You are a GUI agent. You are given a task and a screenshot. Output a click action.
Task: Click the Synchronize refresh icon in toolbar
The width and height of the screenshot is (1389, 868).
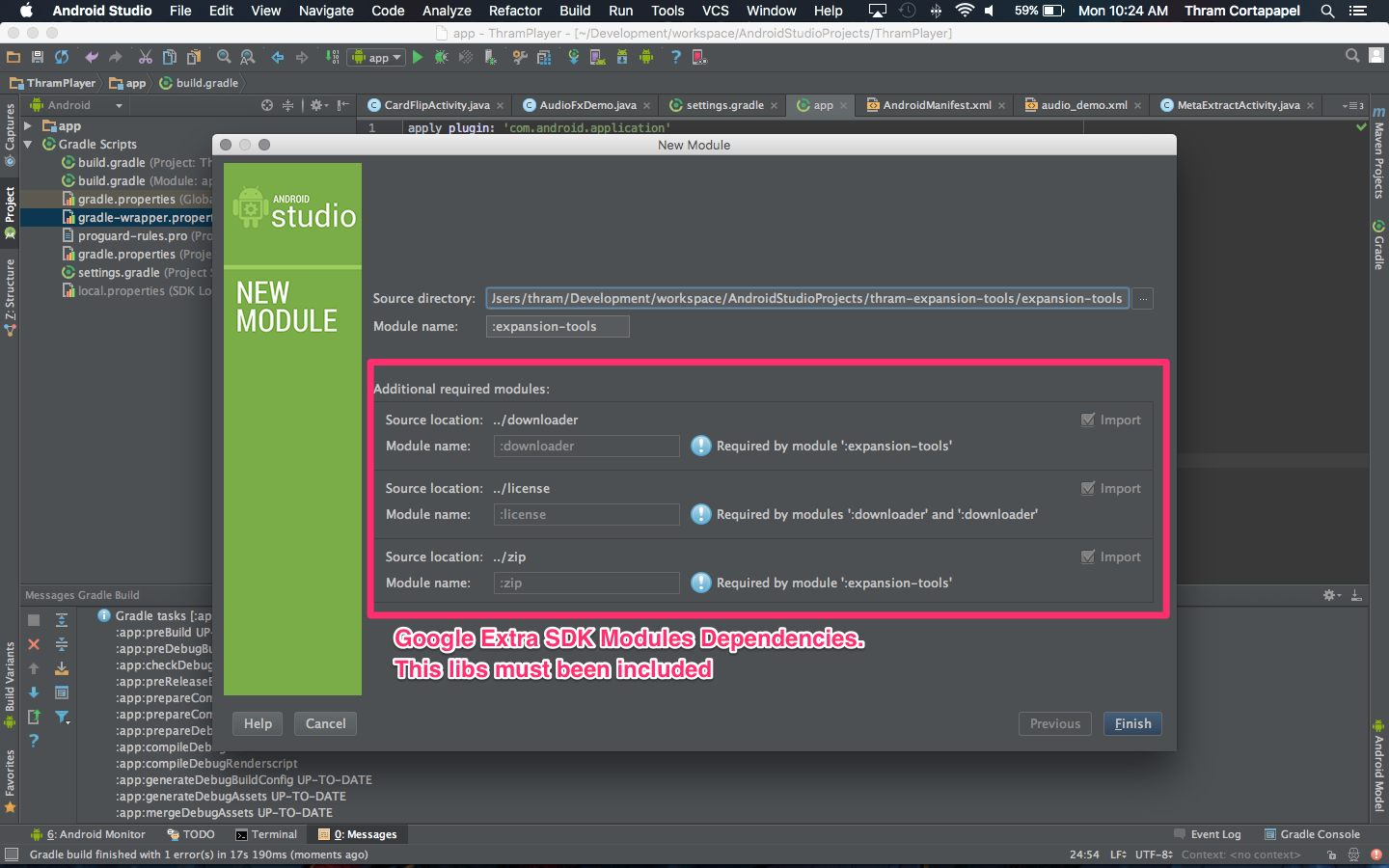[62, 58]
